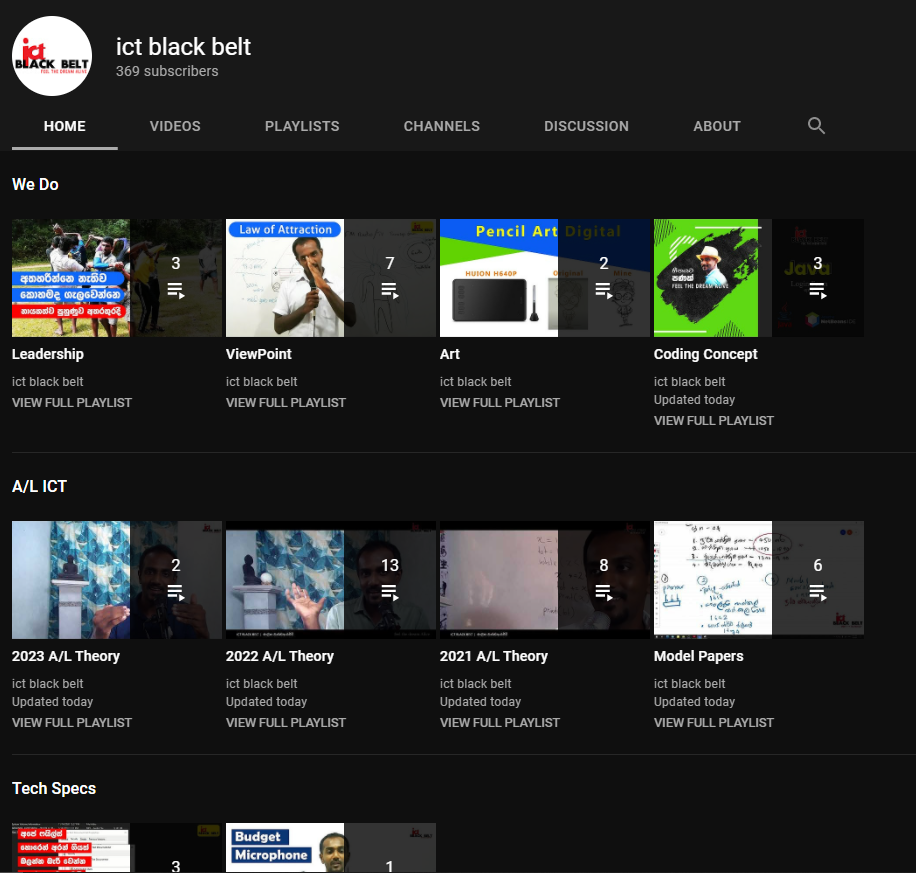
Task: Click the We Do section heading
Action: pyautogui.click(x=35, y=185)
